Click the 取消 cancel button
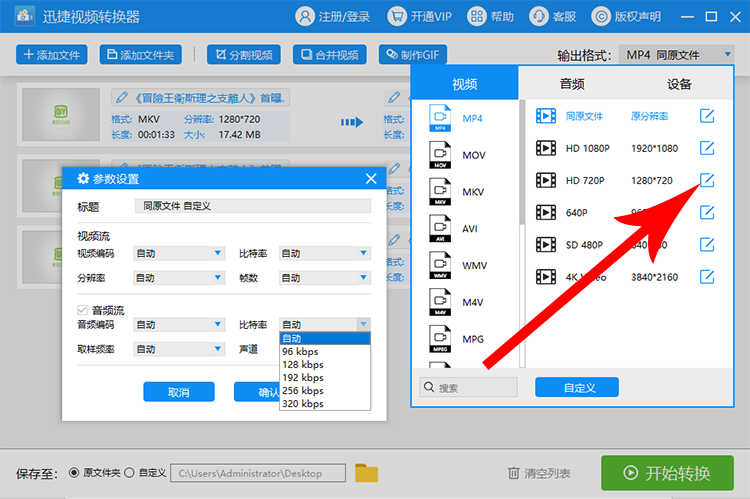The image size is (750, 499). coord(179,392)
